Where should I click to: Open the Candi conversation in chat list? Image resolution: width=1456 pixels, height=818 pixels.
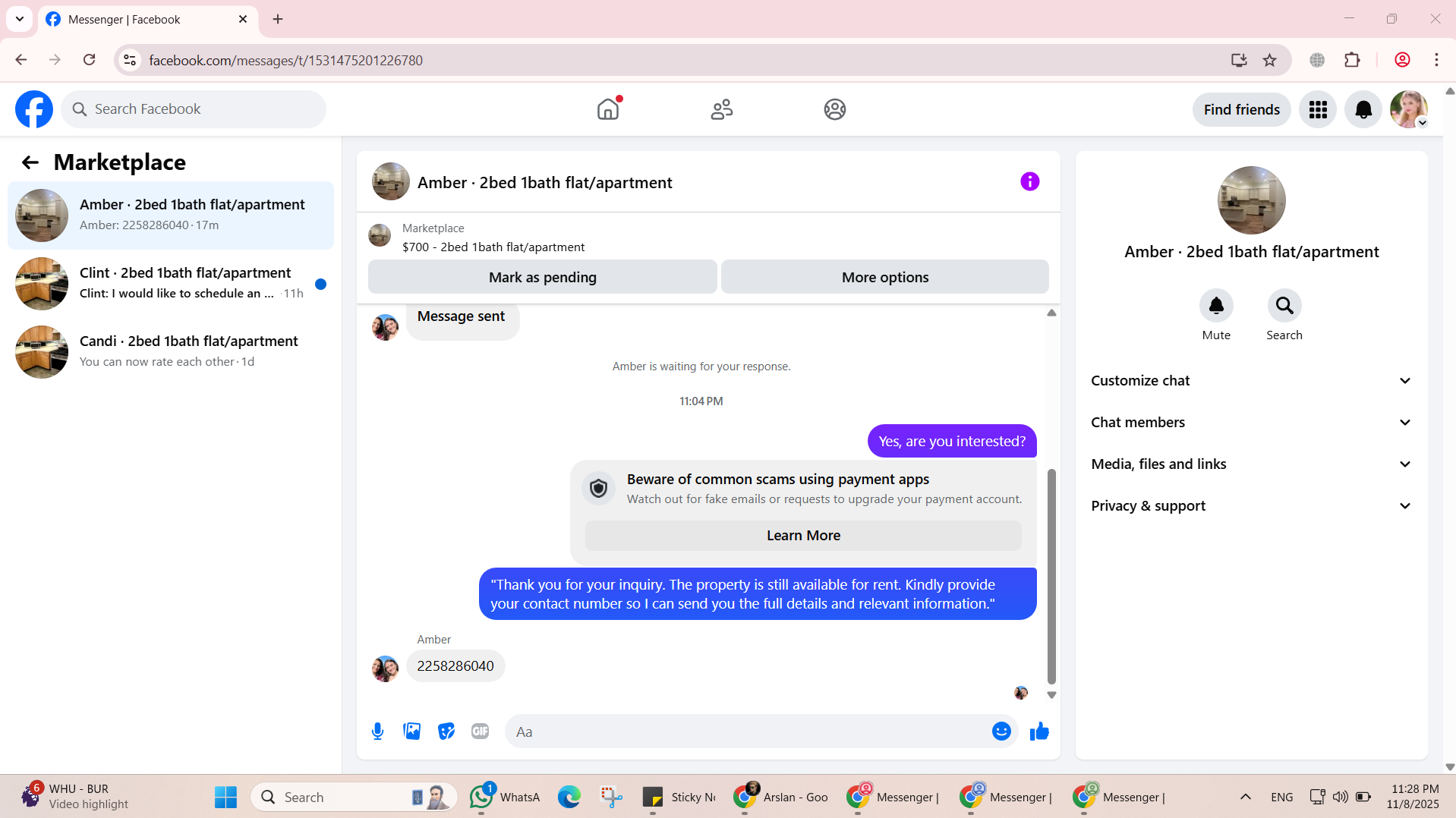coord(171,352)
